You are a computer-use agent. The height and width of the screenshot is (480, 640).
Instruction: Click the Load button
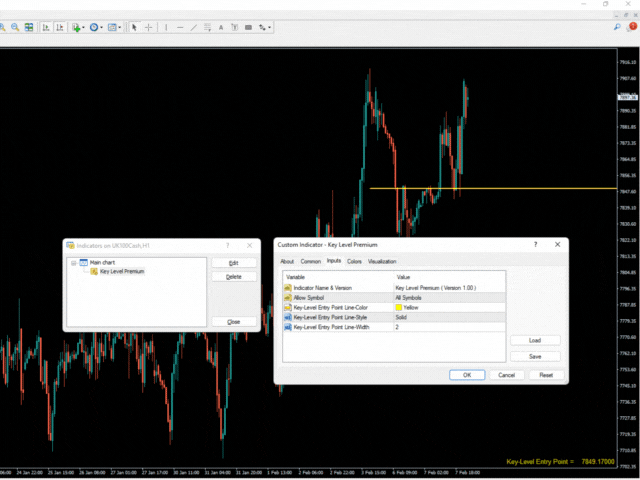click(535, 340)
